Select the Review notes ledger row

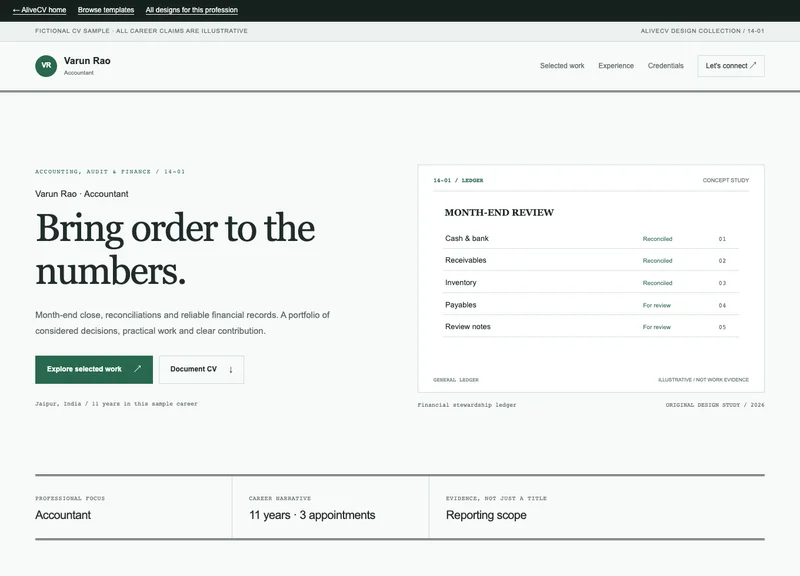591,327
